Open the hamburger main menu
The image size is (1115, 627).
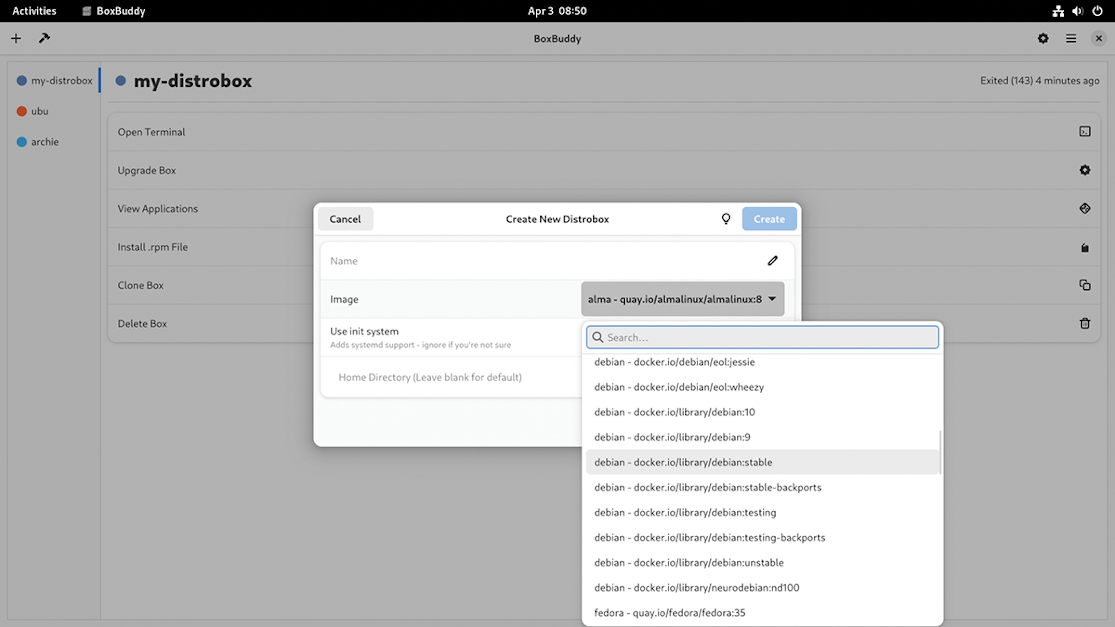(x=1071, y=38)
